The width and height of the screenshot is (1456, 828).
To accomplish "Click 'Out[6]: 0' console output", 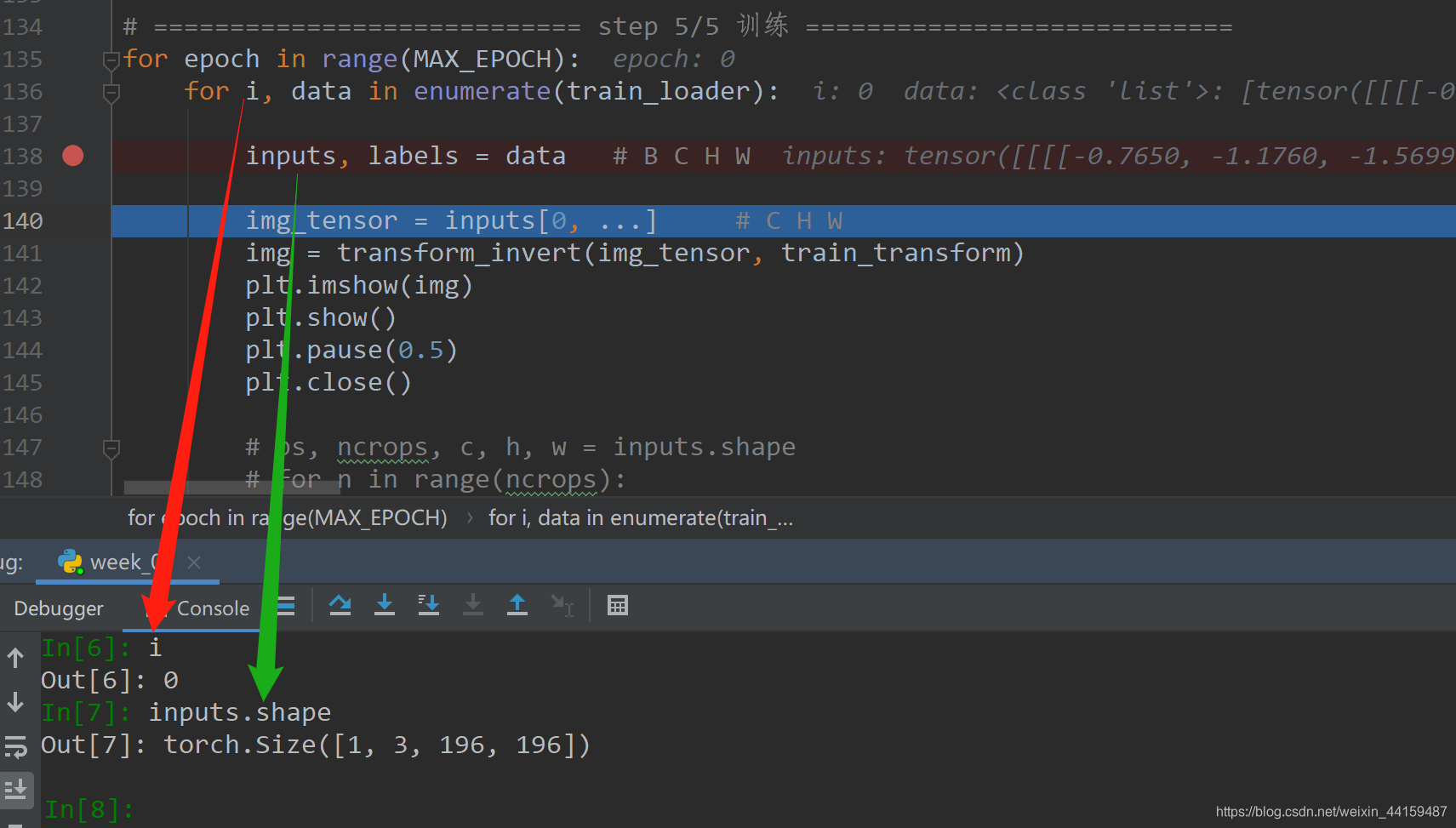I will (110, 680).
